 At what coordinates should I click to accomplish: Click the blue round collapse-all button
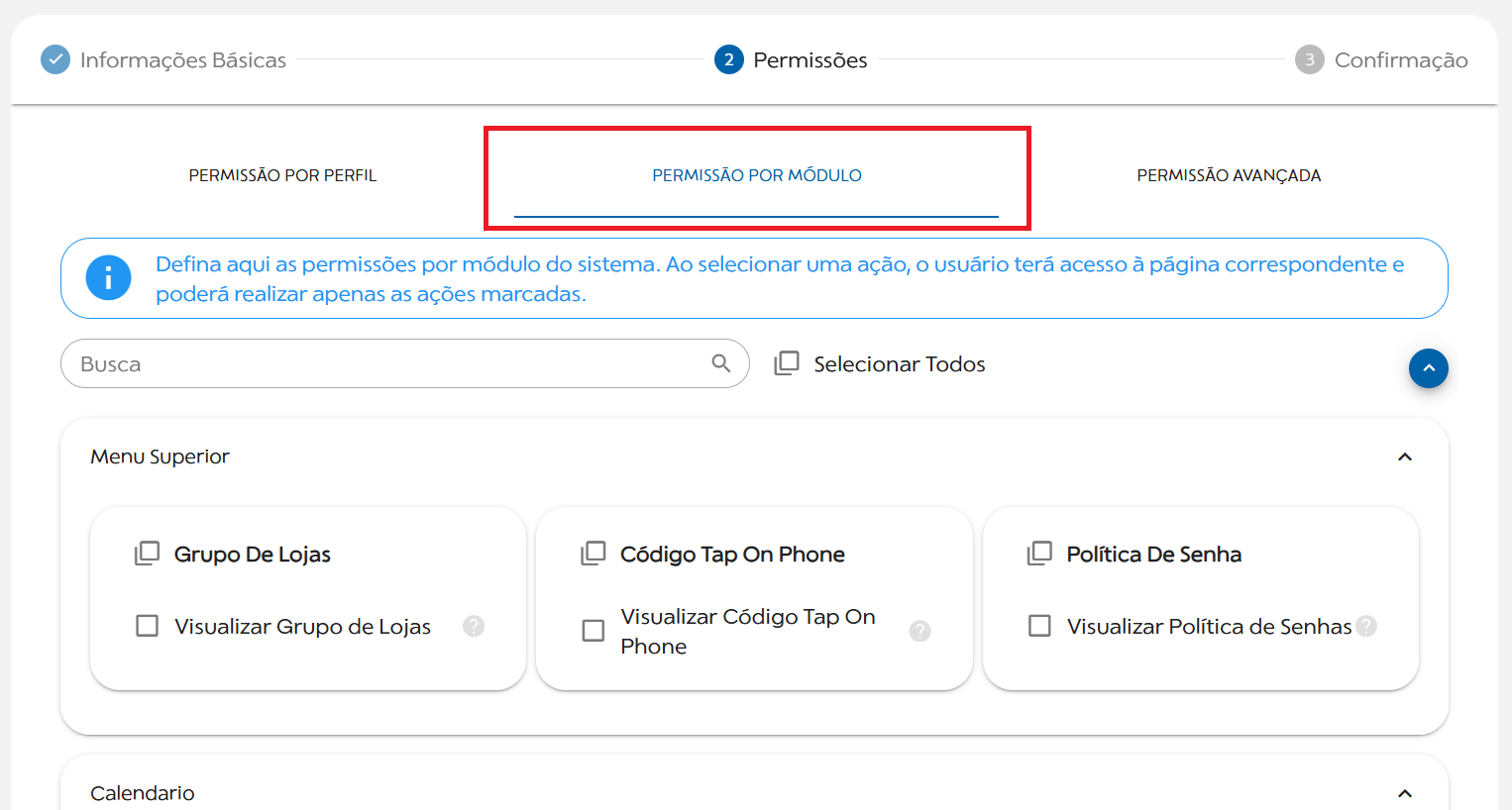(1428, 368)
